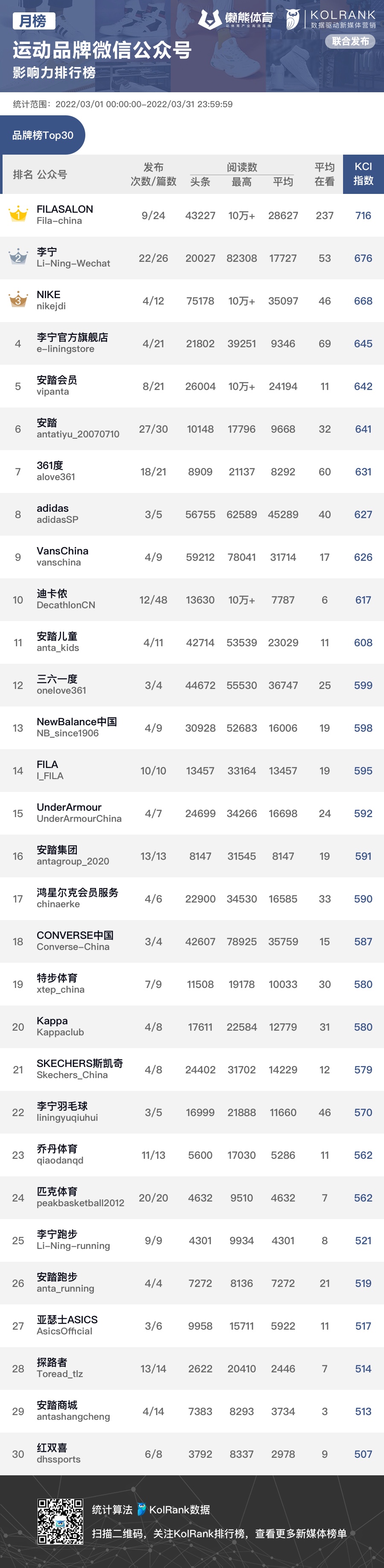Click the 统计范围 date range text
Image resolution: width=384 pixels, height=1568 pixels.
tap(123, 104)
